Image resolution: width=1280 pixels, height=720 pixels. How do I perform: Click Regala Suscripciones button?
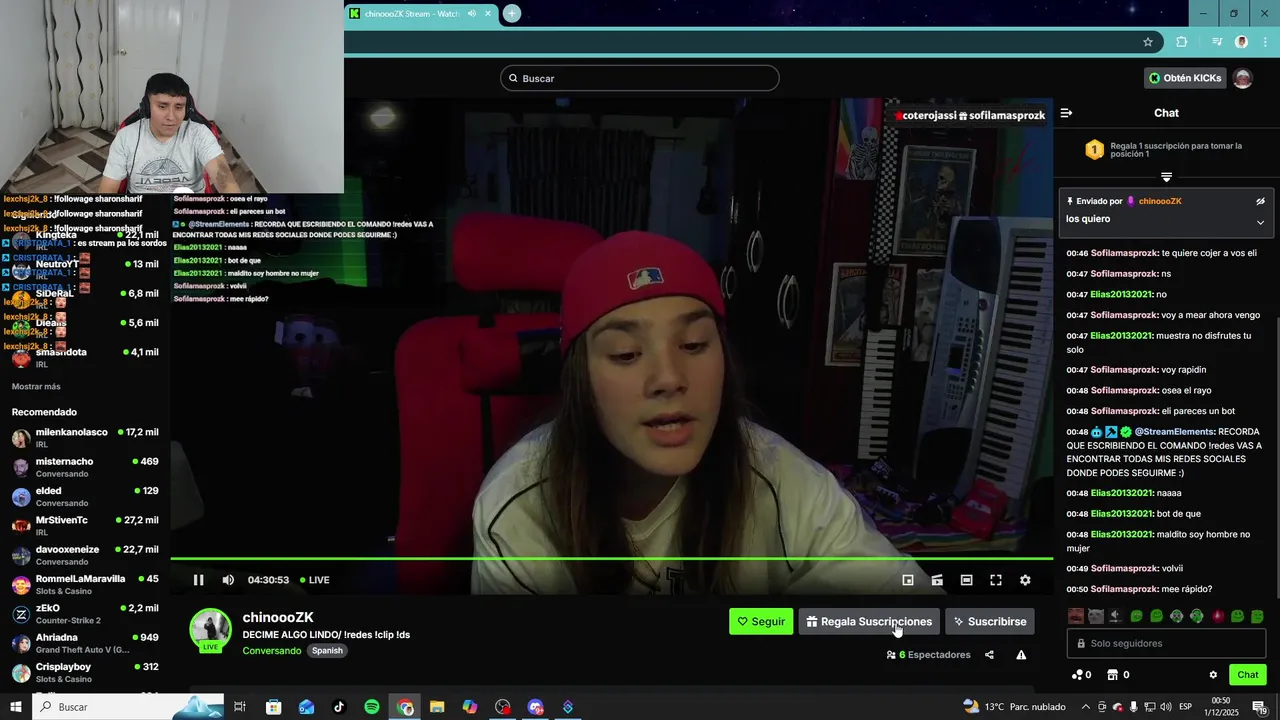869,621
